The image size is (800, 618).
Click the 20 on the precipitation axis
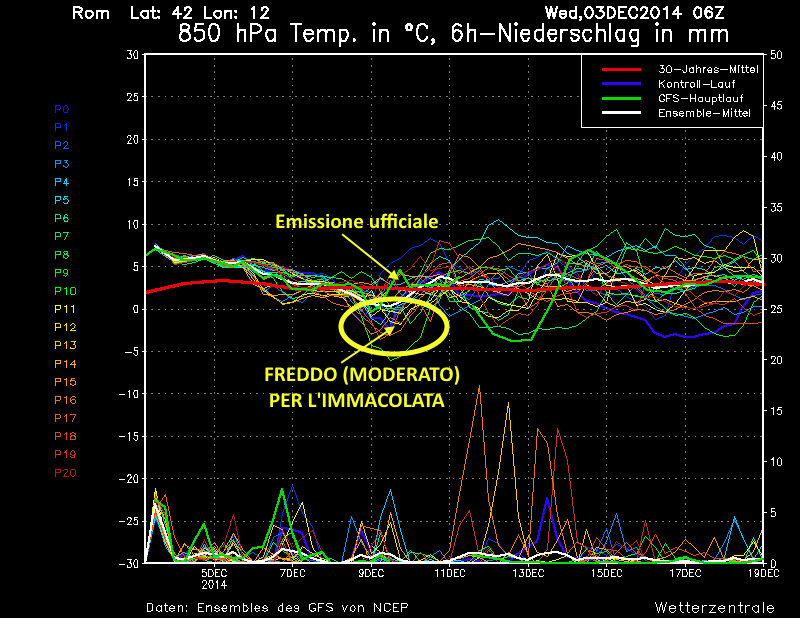click(x=777, y=360)
